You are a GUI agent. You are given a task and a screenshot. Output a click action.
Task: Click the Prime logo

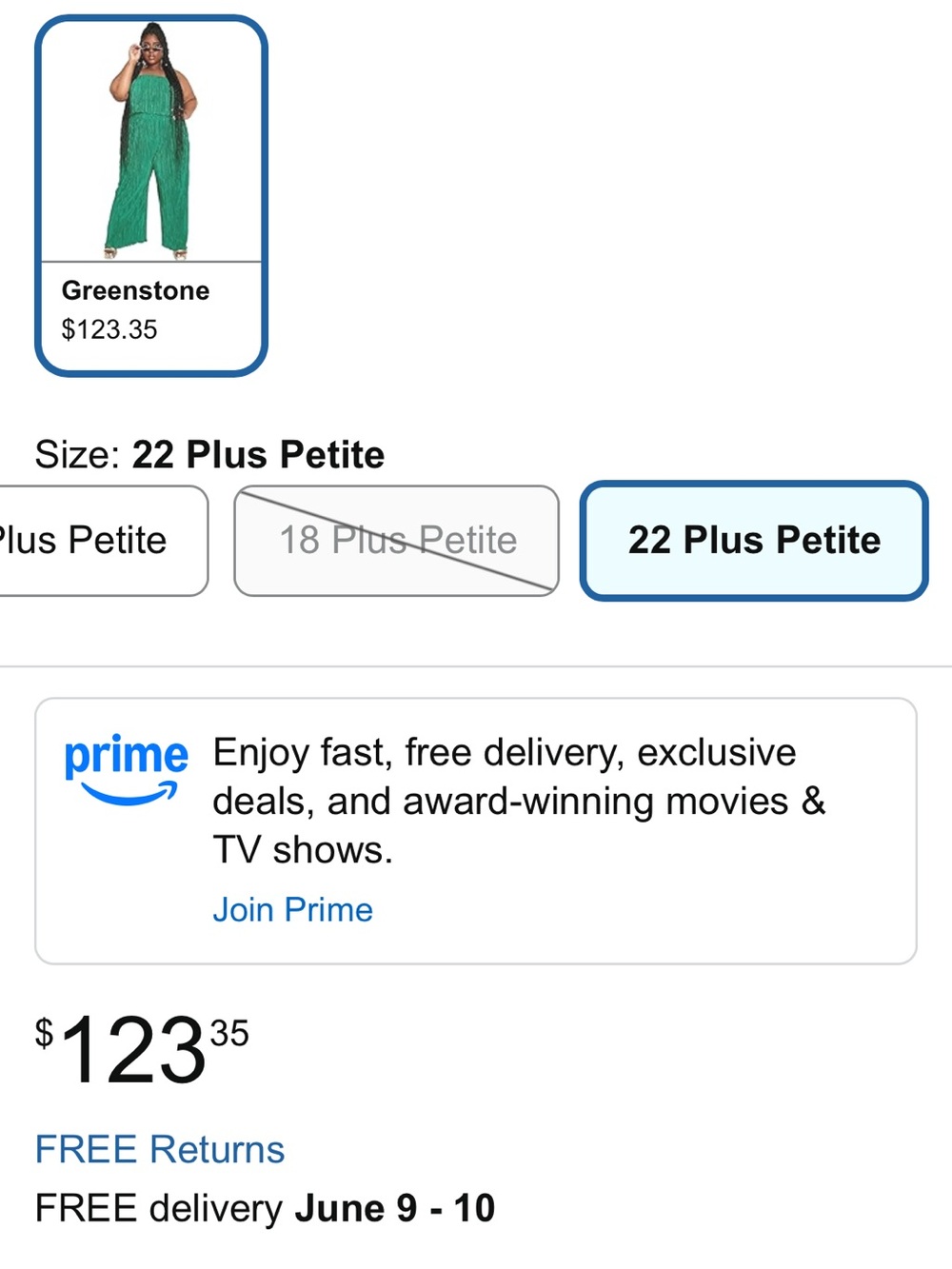[126, 769]
